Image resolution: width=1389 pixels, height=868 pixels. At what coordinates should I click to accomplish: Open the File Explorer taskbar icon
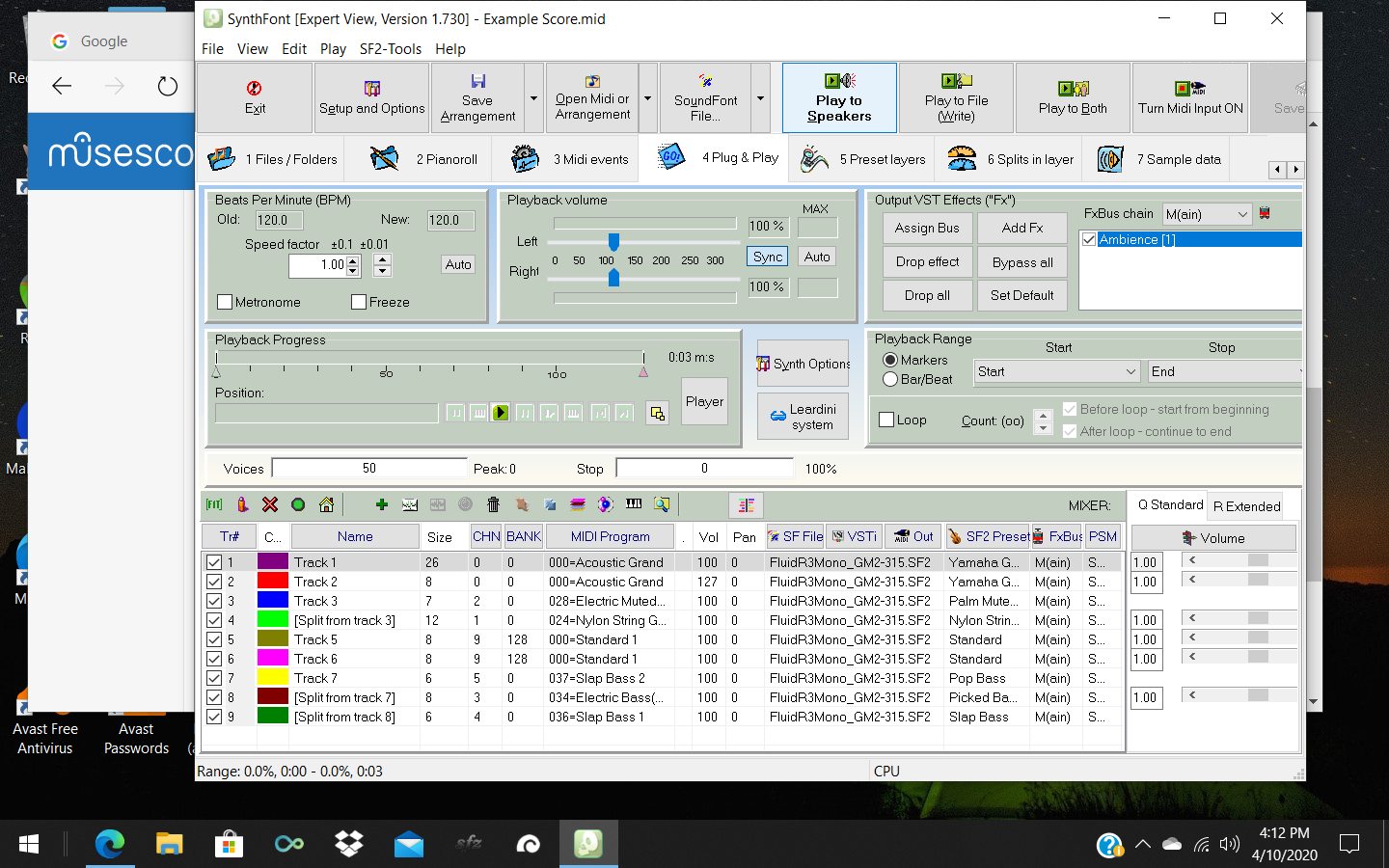pos(170,845)
